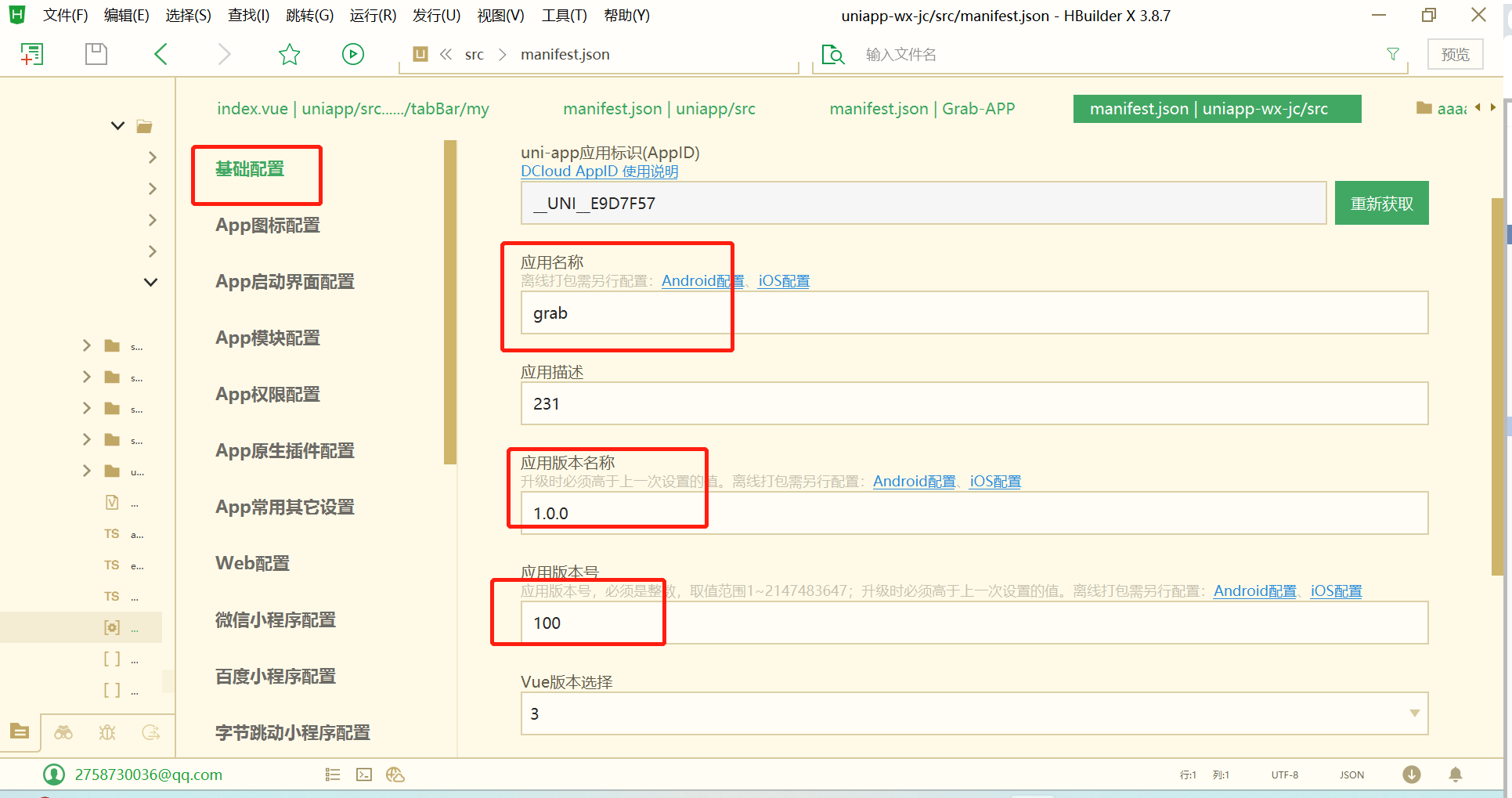Viewport: 1512px width, 798px height.
Task: Click the project manager folder icon at bottom left
Action: [20, 731]
